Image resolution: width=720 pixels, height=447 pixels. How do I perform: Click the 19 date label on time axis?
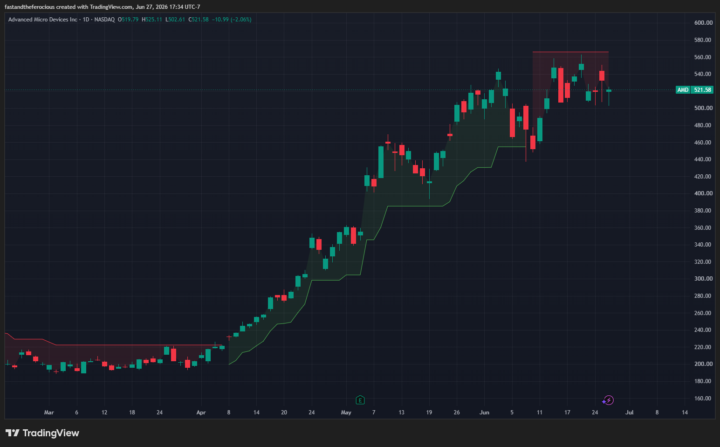[429, 413]
